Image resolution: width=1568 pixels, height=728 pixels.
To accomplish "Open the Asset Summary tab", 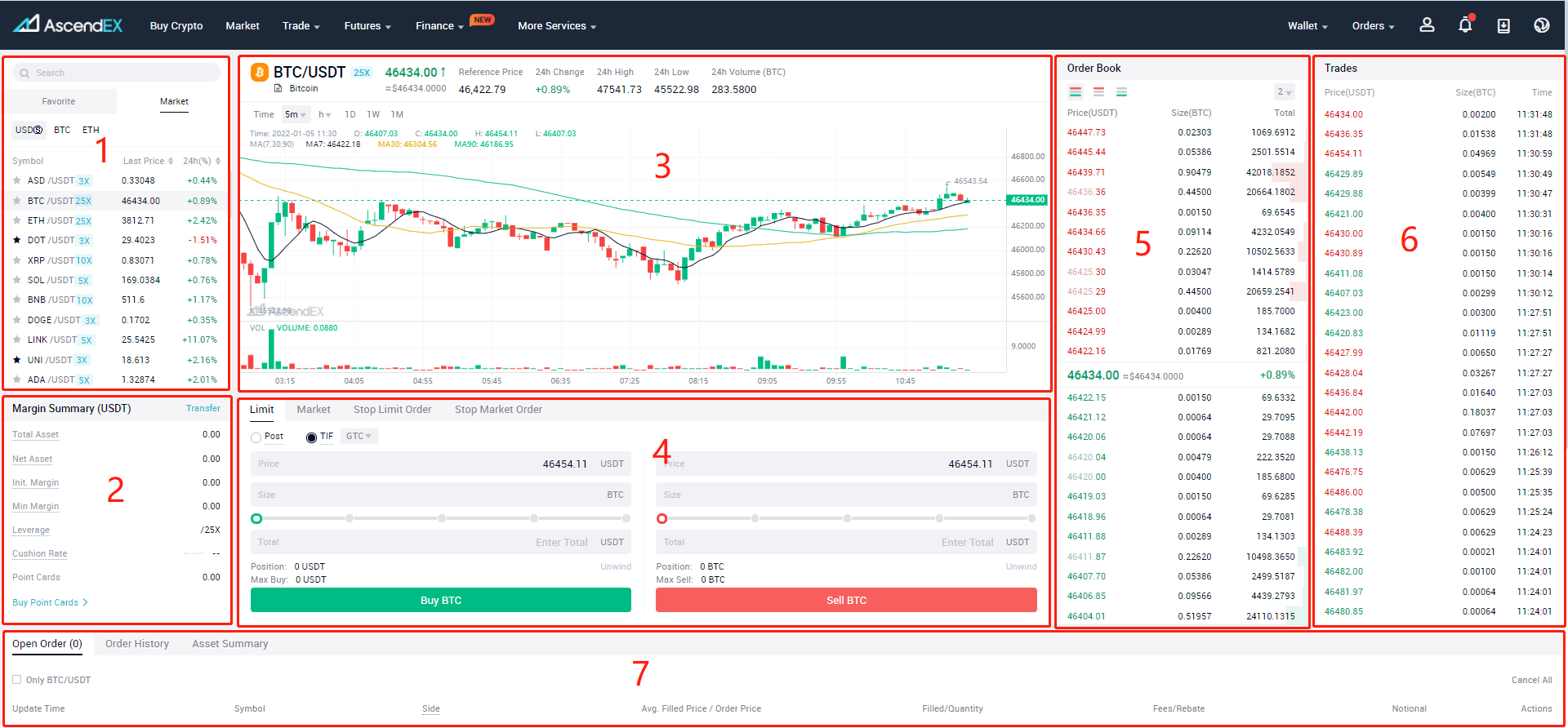I will tap(230, 644).
